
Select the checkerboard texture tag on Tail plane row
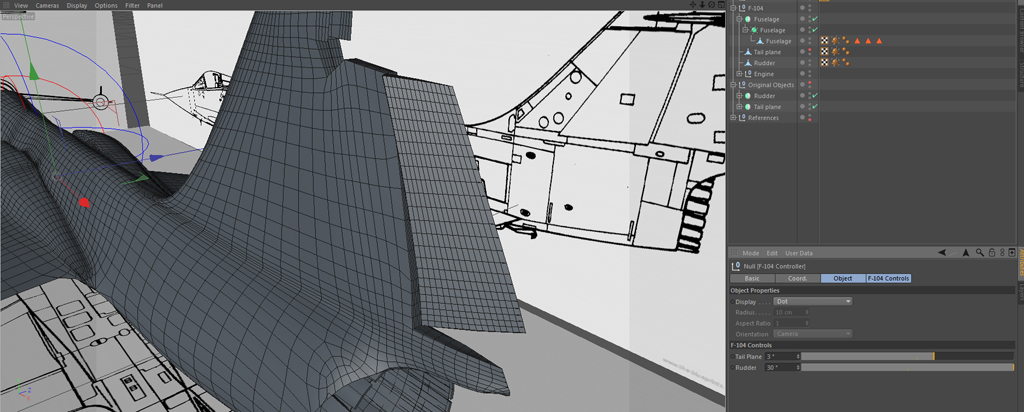click(x=824, y=52)
